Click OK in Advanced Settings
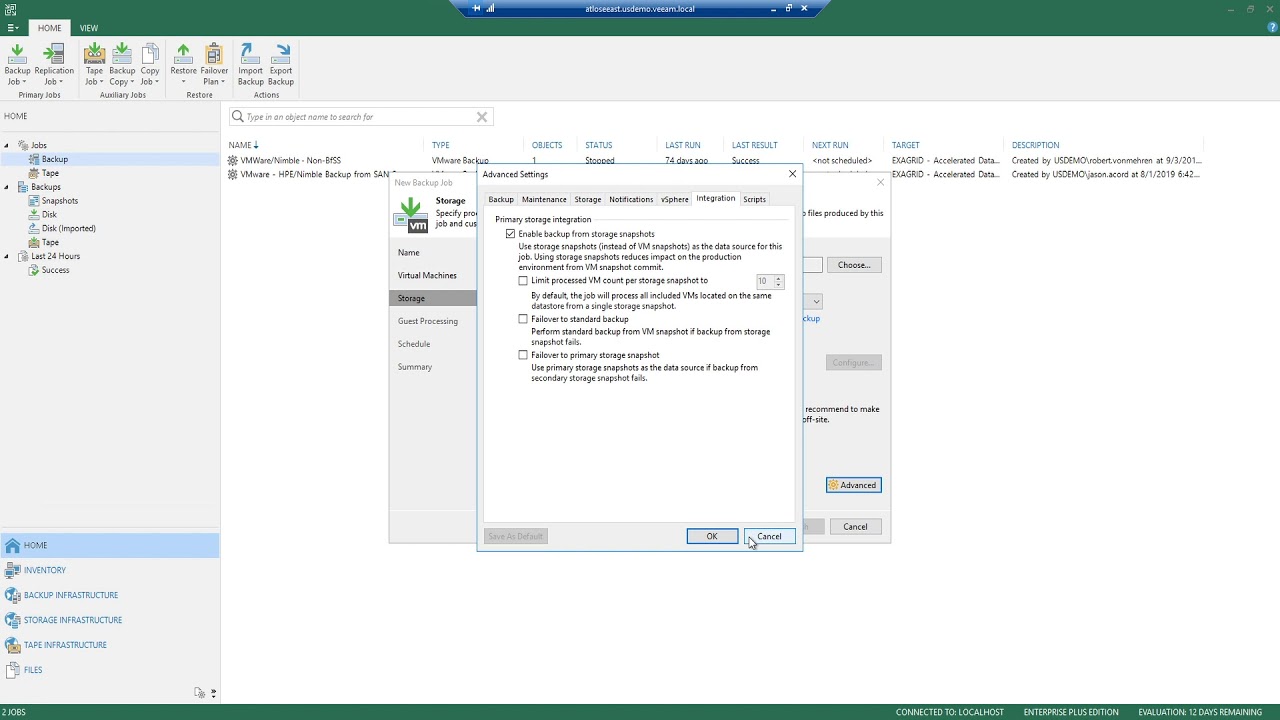This screenshot has width=1280, height=720. (x=712, y=537)
